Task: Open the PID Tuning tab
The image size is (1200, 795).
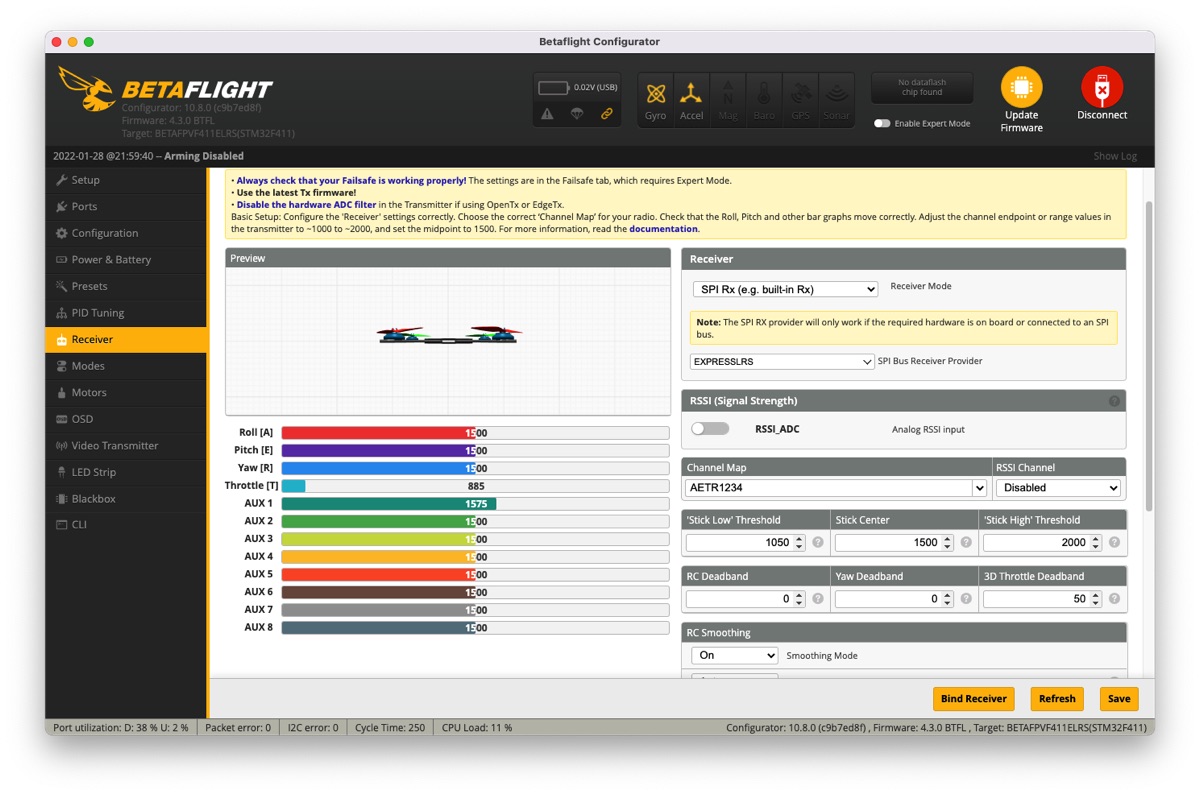Action: tap(126, 313)
